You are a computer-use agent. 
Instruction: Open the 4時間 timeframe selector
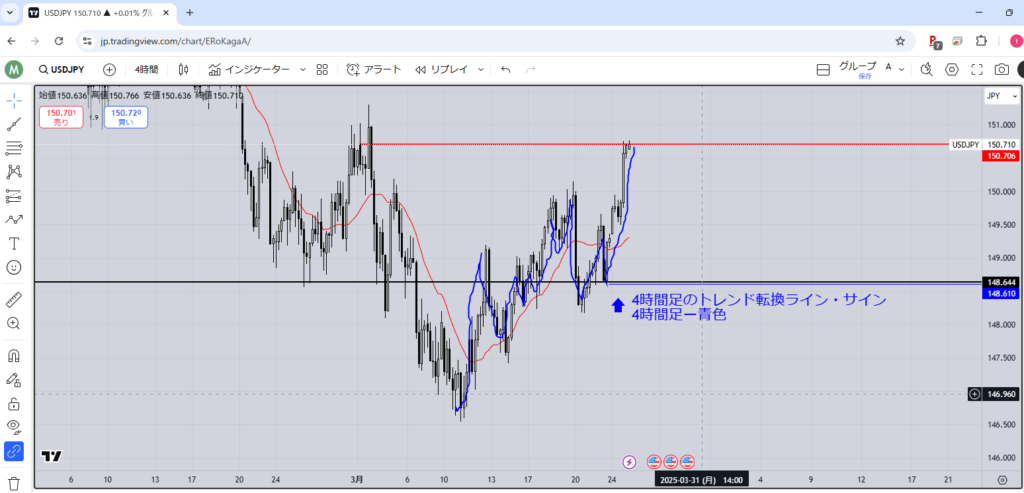coord(146,70)
